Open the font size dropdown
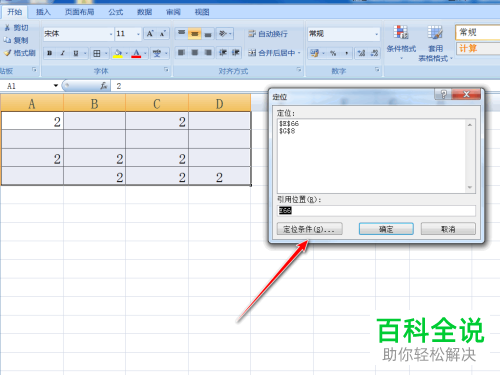500x375 pixels. click(x=138, y=34)
